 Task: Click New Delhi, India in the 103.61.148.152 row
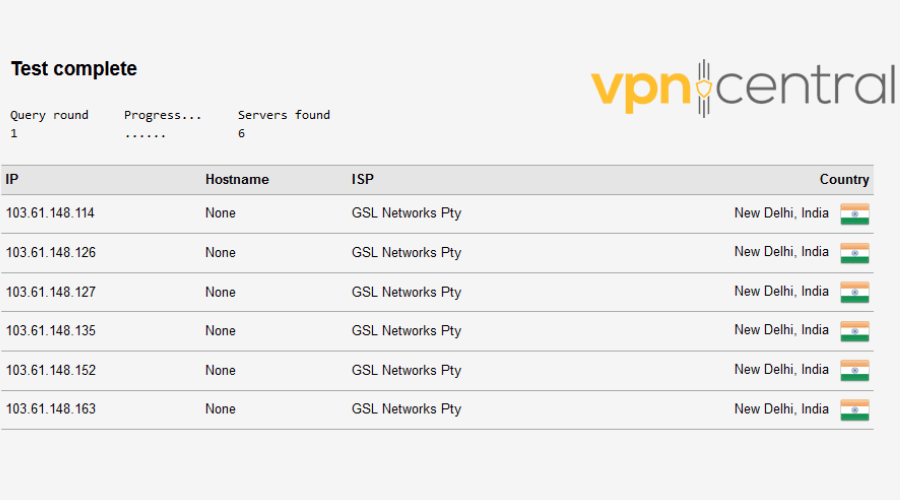(x=781, y=370)
